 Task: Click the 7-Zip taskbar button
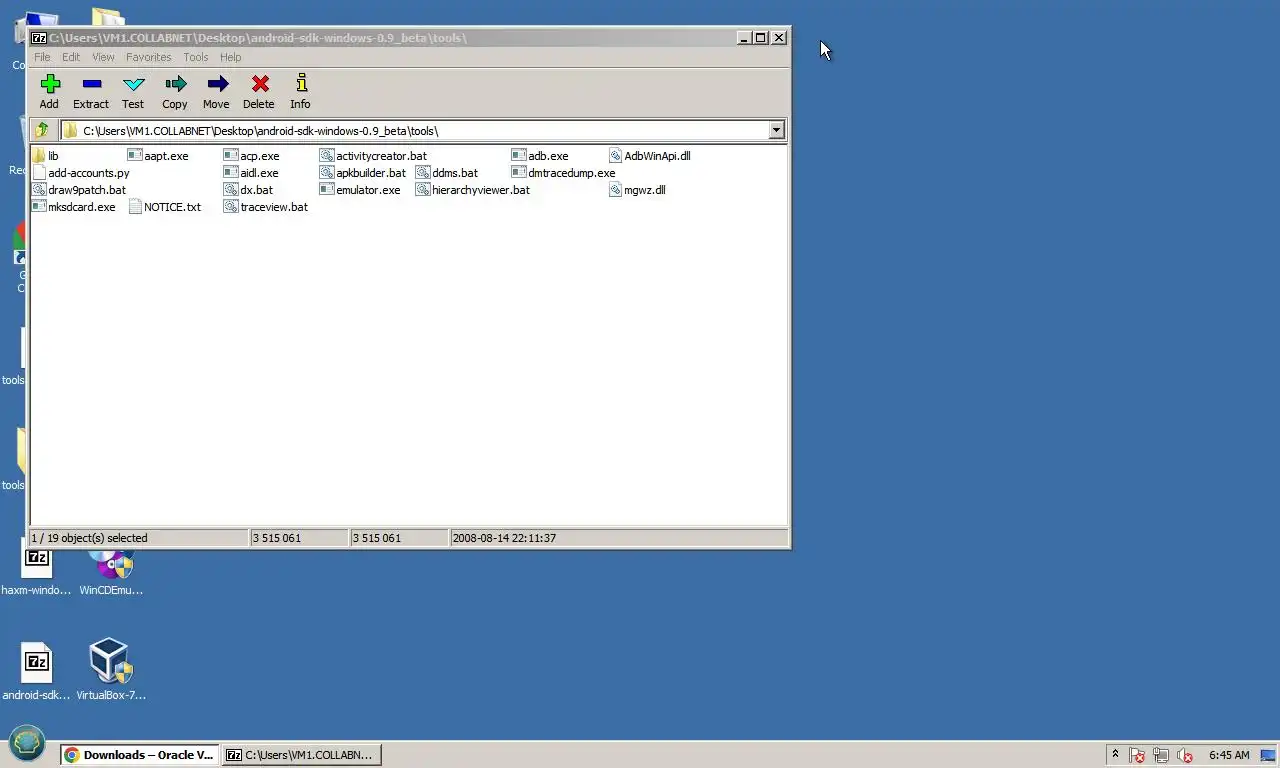(301, 755)
